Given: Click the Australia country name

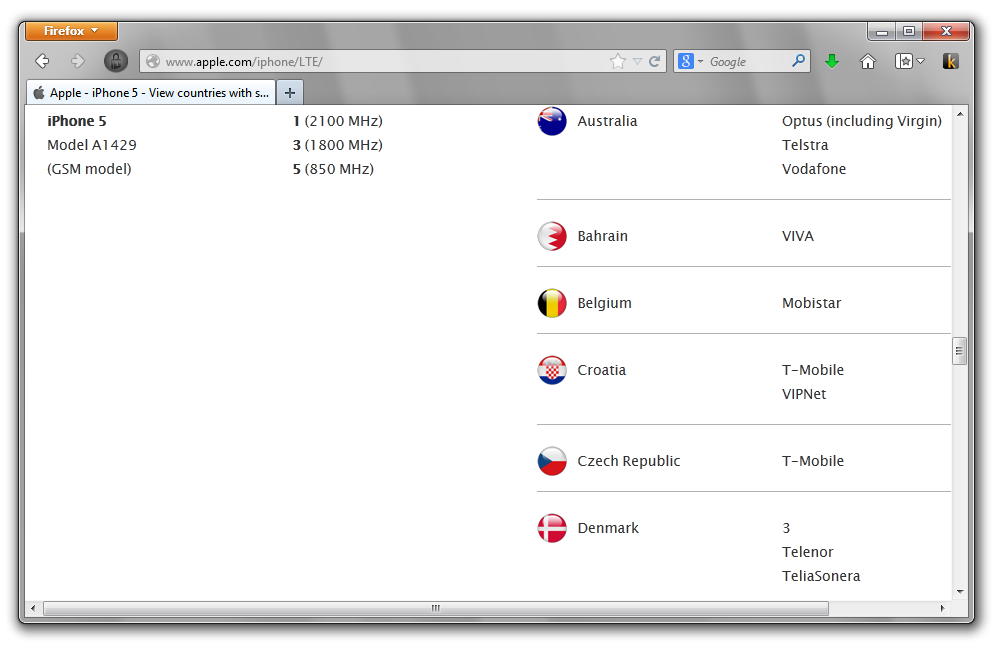Looking at the screenshot, I should (x=607, y=121).
